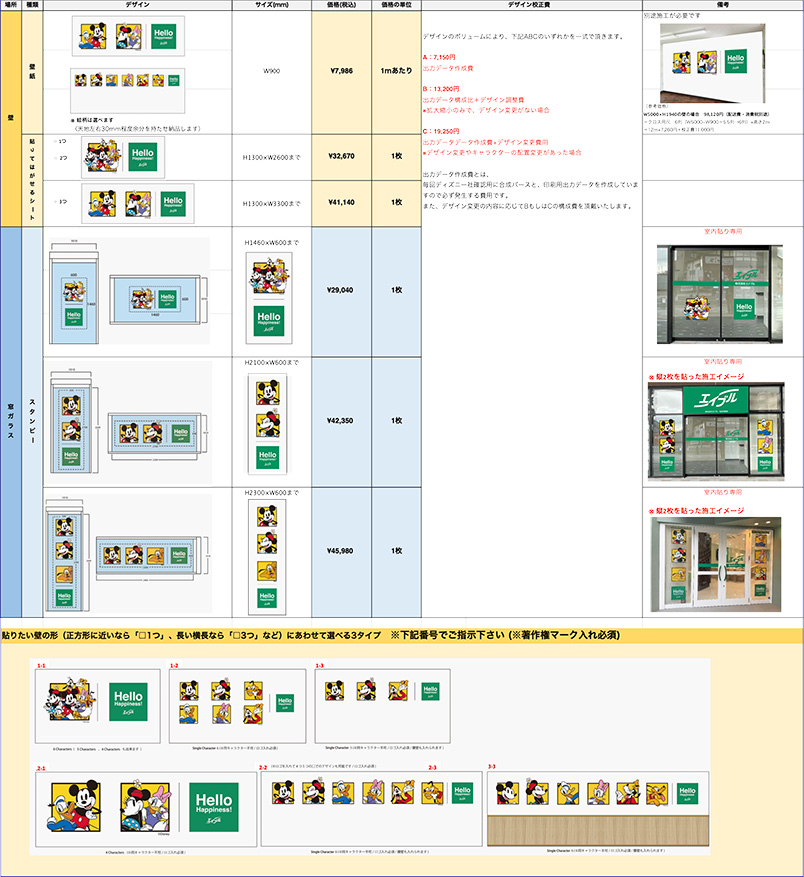Click the デザイン校正費 column header

tap(532, 5)
